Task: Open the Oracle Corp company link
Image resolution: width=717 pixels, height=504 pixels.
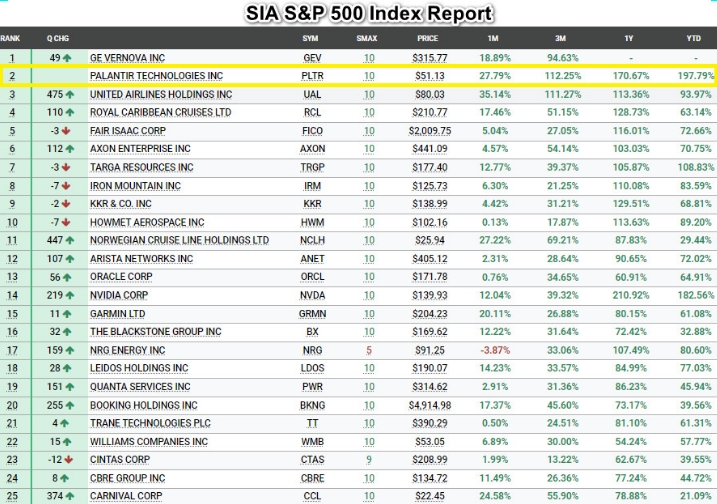Action: click(121, 277)
